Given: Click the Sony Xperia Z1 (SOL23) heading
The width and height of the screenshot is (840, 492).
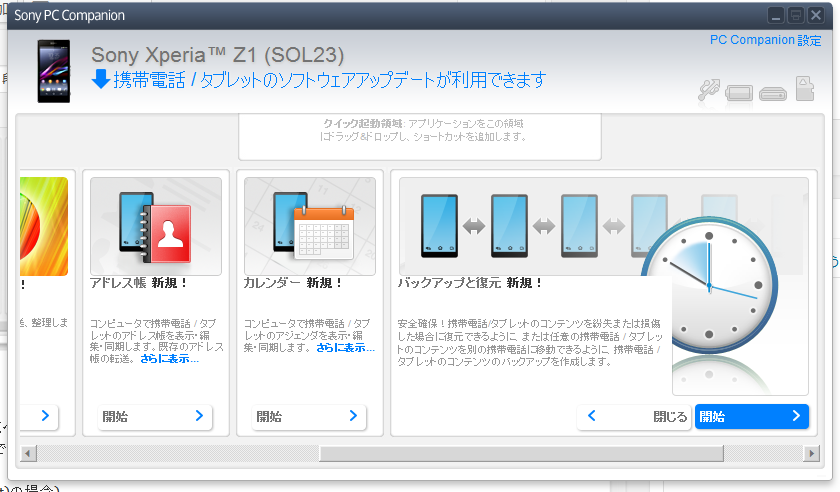Looking at the screenshot, I should click(x=218, y=55).
